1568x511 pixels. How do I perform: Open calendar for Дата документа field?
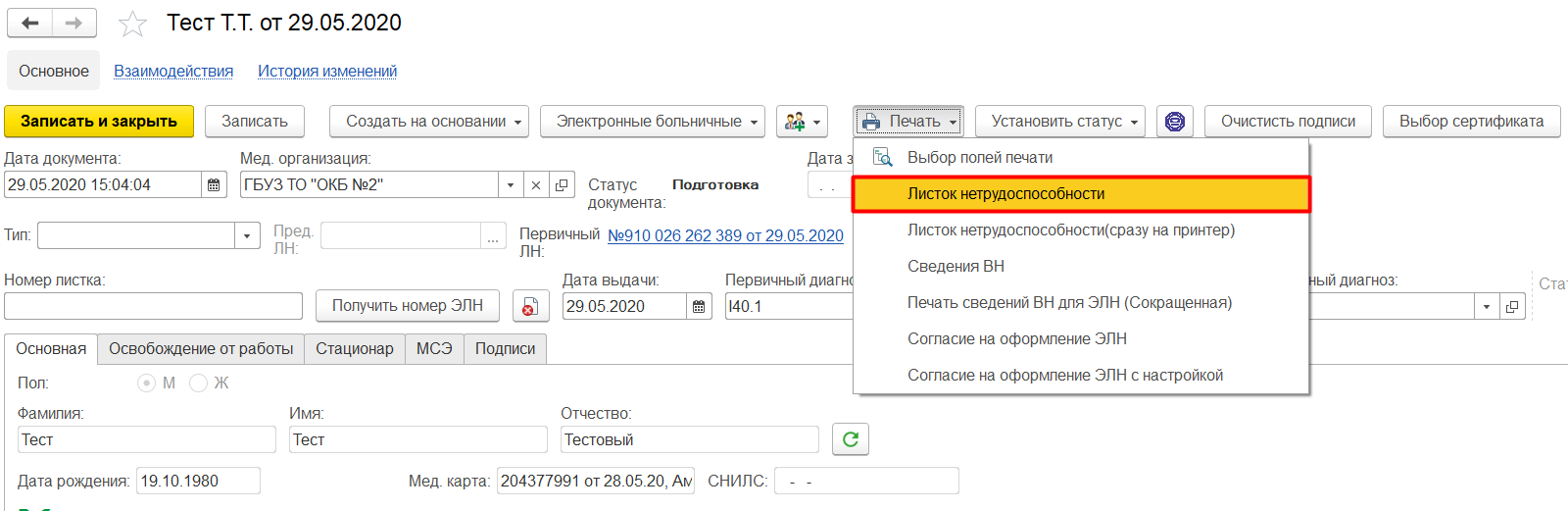[214, 184]
